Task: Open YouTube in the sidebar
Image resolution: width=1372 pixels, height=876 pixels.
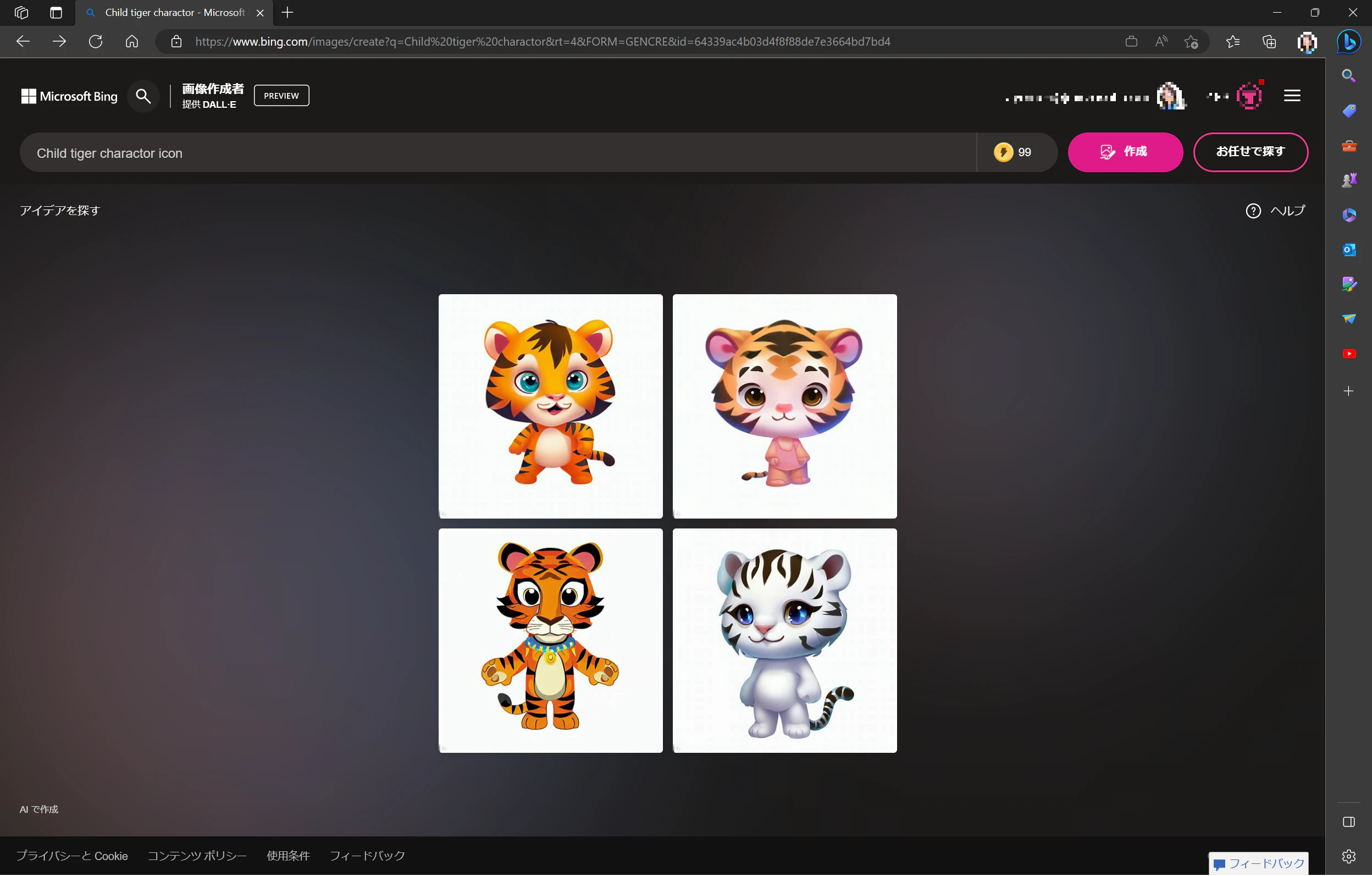Action: pos(1349,354)
